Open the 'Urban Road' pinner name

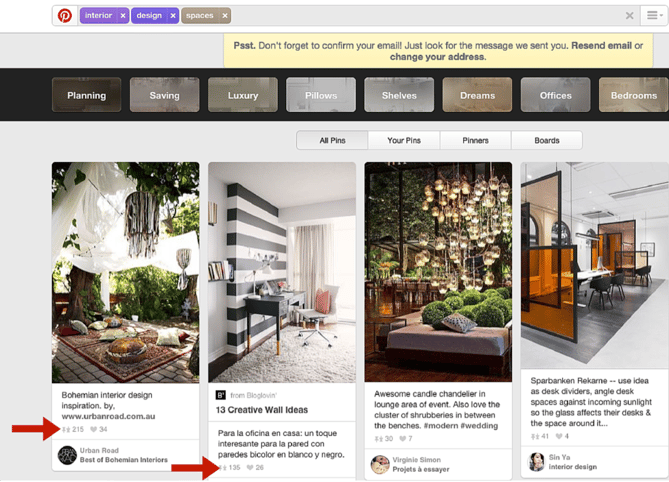pyautogui.click(x=99, y=450)
